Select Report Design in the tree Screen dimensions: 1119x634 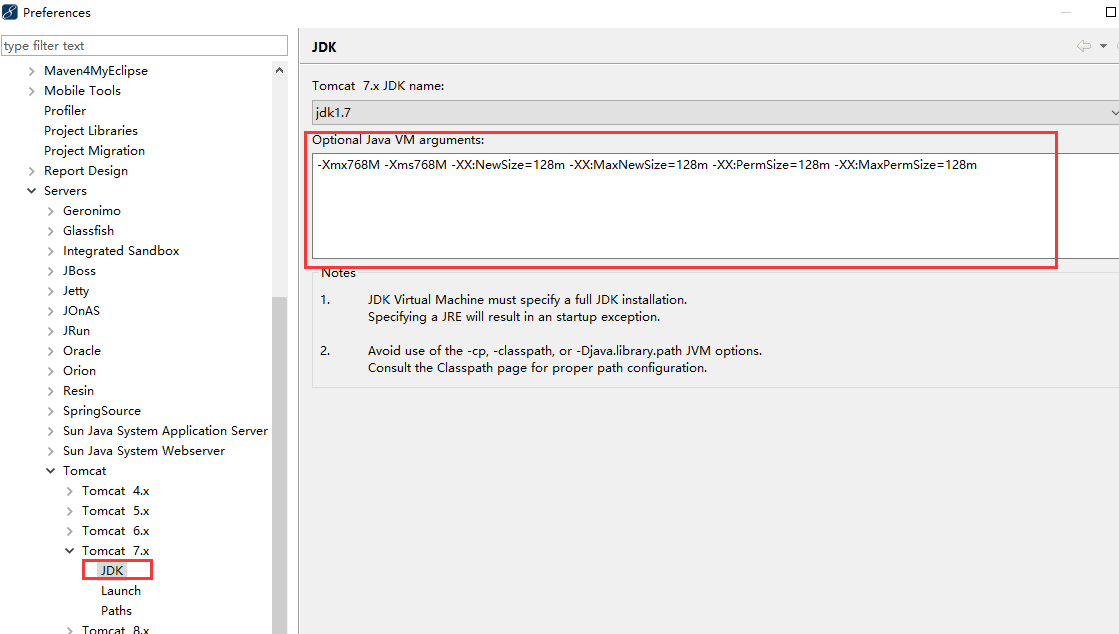[x=86, y=171]
